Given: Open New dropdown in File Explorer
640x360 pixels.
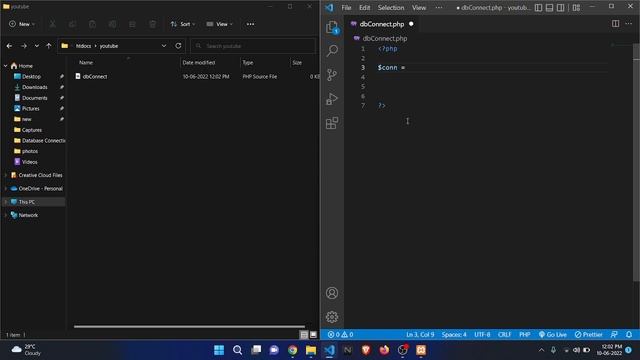Looking at the screenshot, I should coord(22,24).
